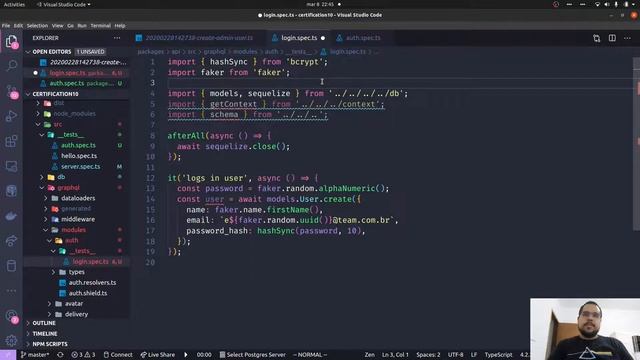Open Explorer panel More Actions ellipsis
The height and width of the screenshot is (360, 640).
[117, 38]
